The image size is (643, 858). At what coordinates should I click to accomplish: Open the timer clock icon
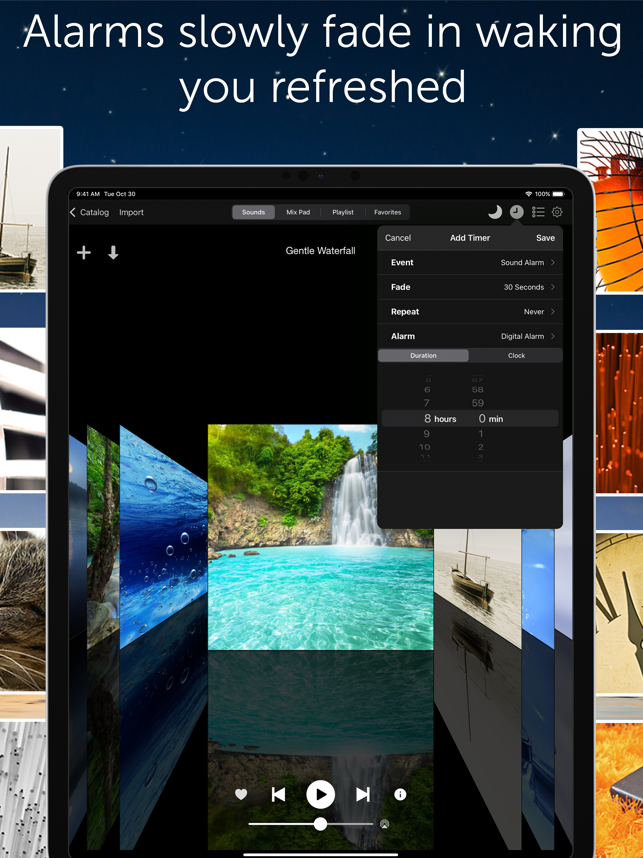516,212
